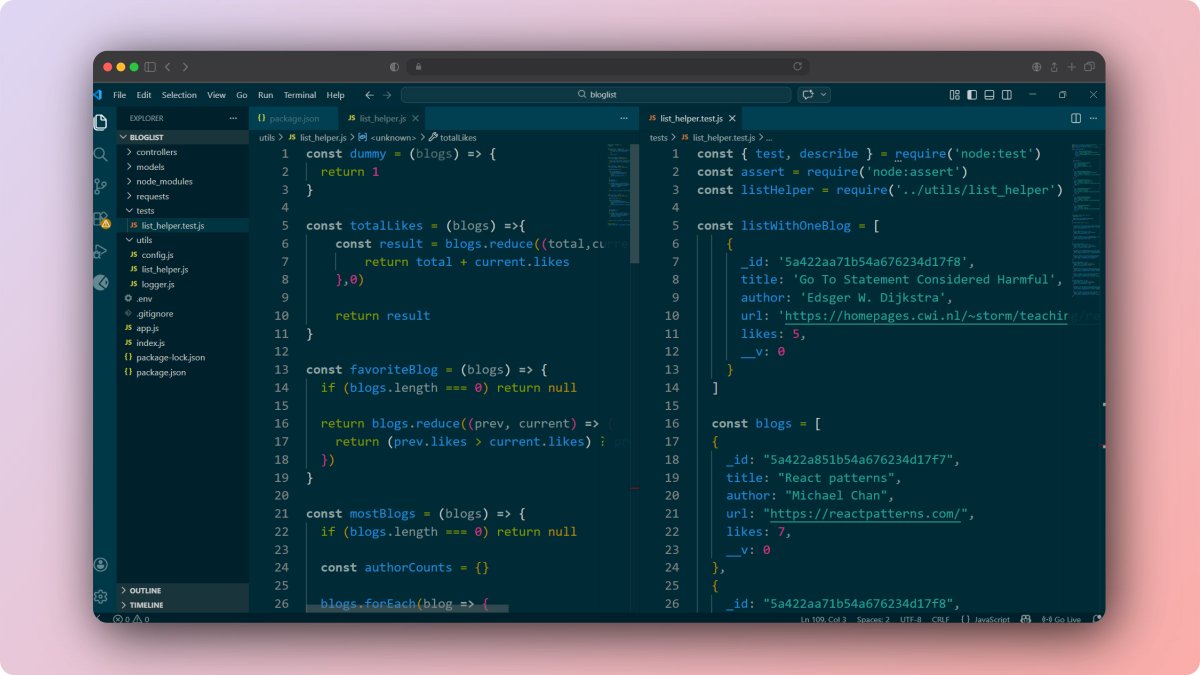Click the errors and warnings status indicator
The height and width of the screenshot is (675, 1200).
(131, 619)
